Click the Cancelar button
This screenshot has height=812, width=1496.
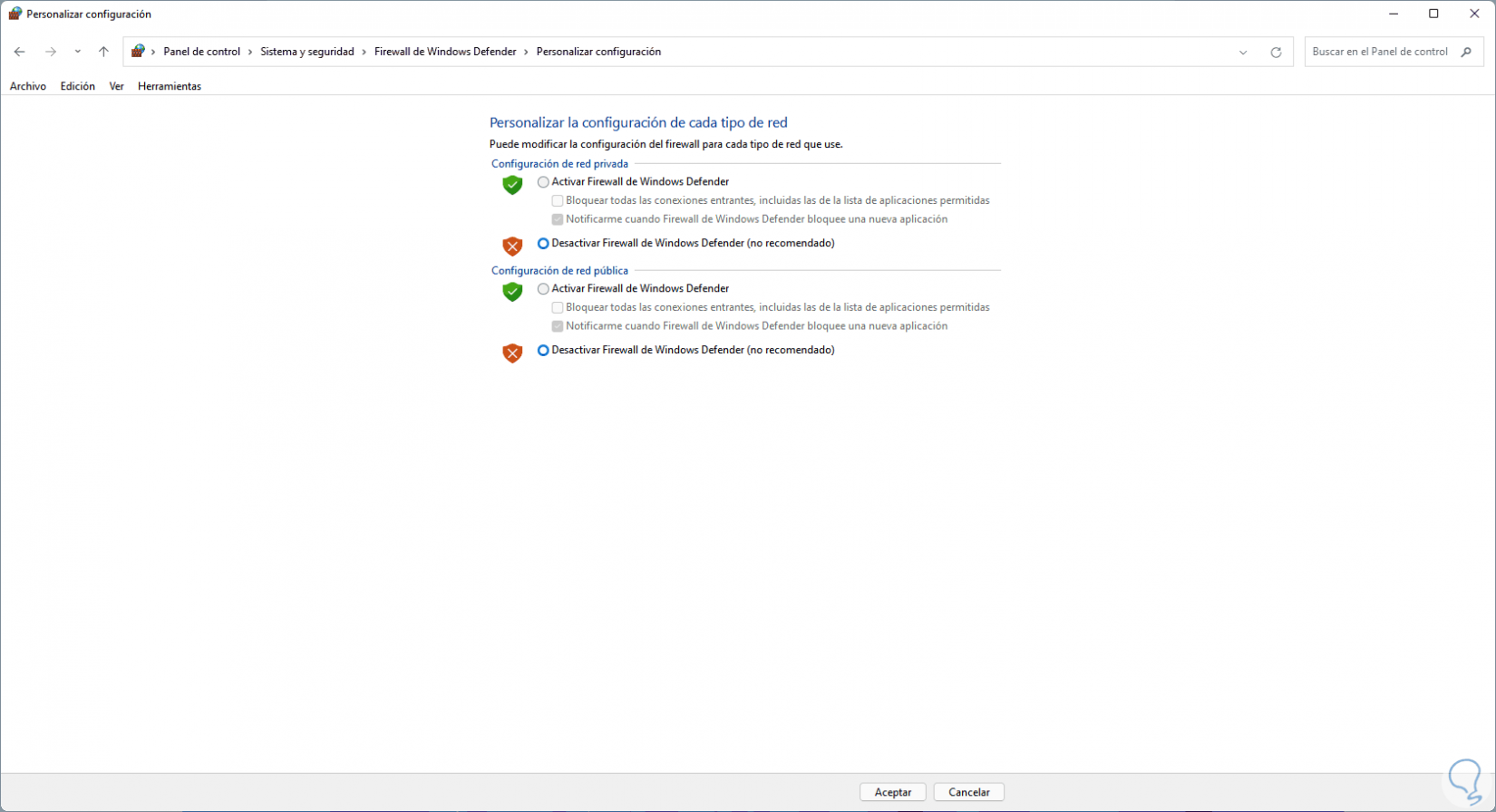(969, 792)
